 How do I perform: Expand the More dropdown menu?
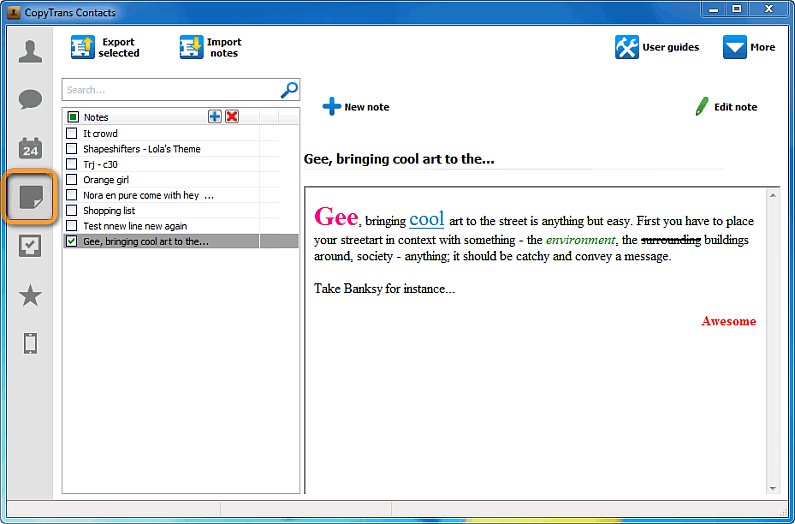click(x=749, y=48)
